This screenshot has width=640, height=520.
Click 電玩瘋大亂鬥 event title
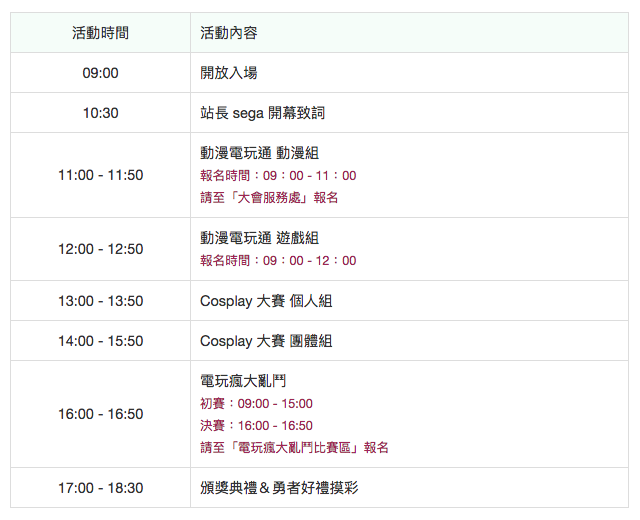[244, 381]
